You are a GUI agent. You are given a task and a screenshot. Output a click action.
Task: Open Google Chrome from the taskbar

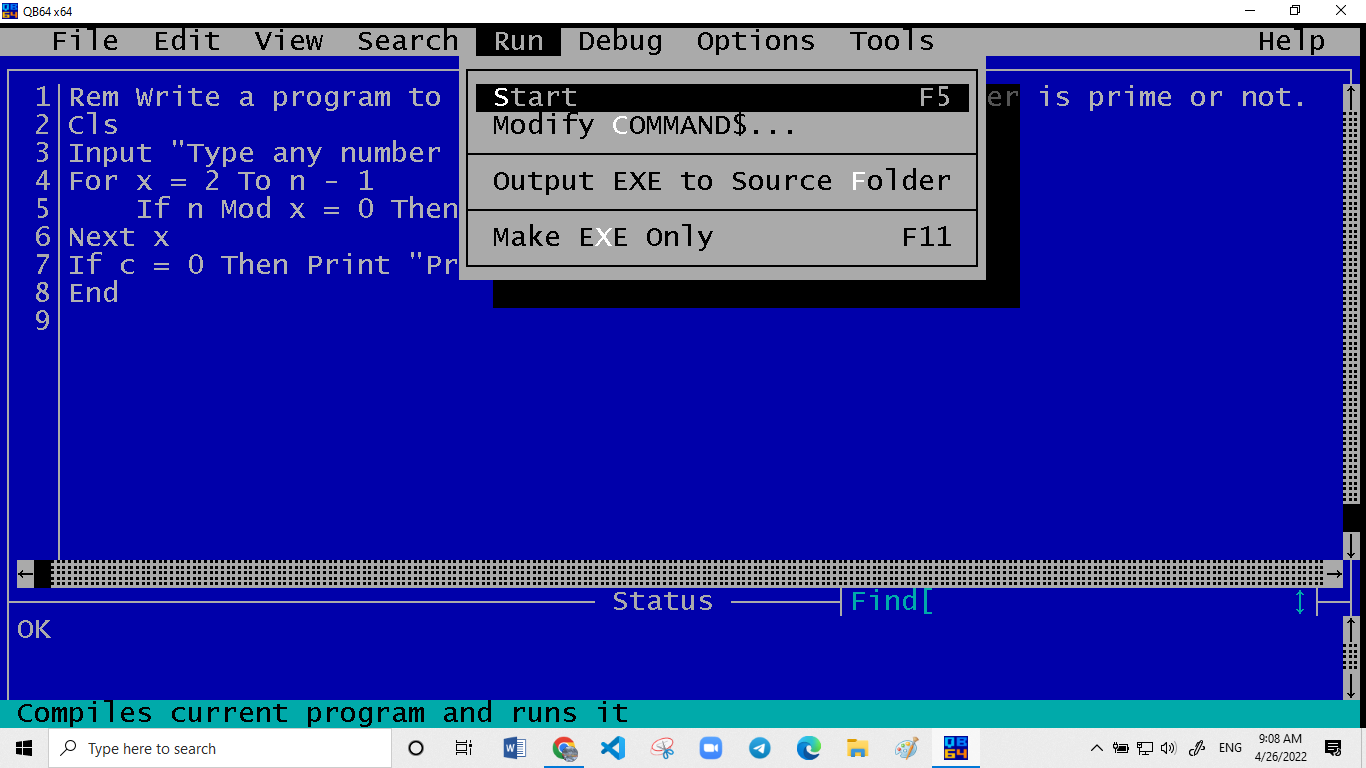coord(564,748)
